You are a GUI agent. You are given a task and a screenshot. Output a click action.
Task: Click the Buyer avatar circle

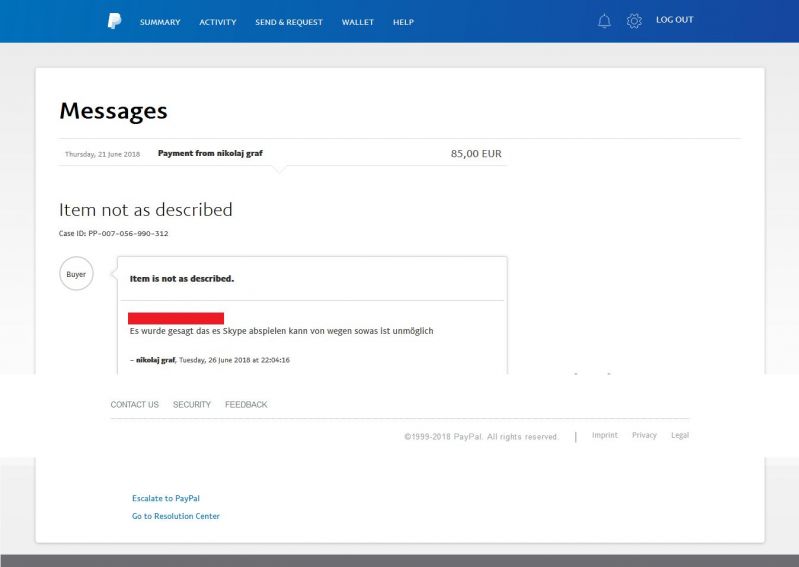point(76,274)
